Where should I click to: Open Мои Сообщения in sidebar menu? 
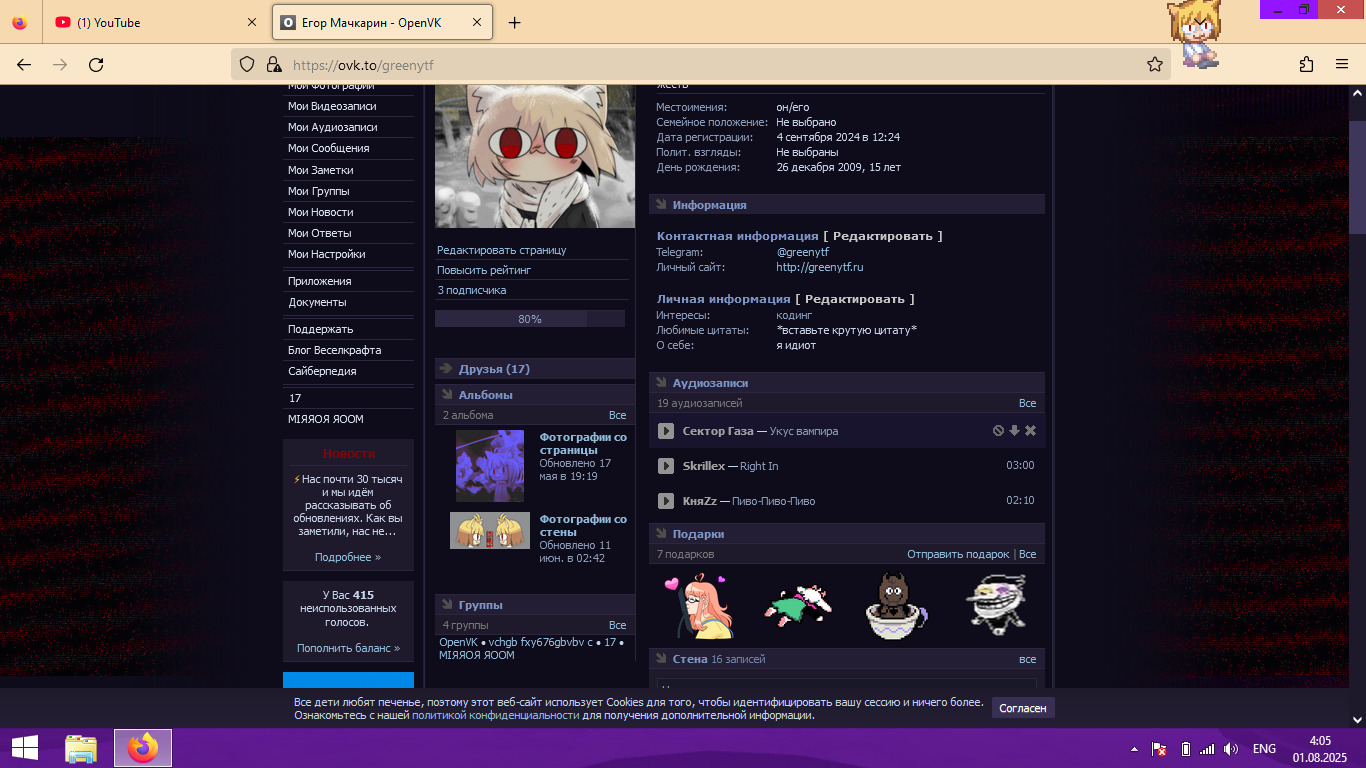[x=328, y=148]
